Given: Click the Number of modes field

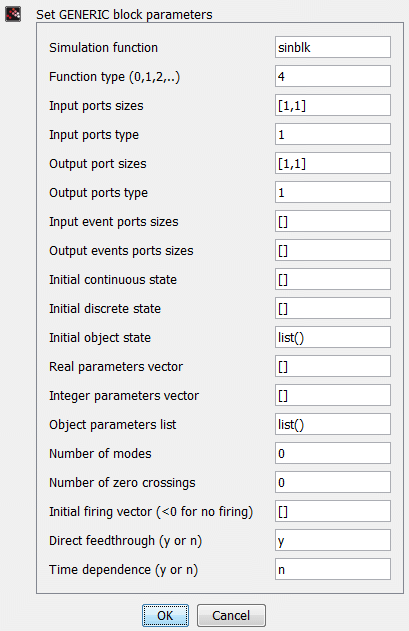Looking at the screenshot, I should (333, 453).
